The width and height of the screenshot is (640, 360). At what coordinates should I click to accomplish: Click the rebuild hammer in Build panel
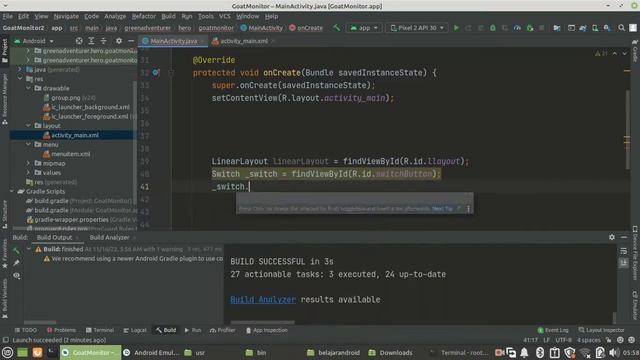pos(16,250)
